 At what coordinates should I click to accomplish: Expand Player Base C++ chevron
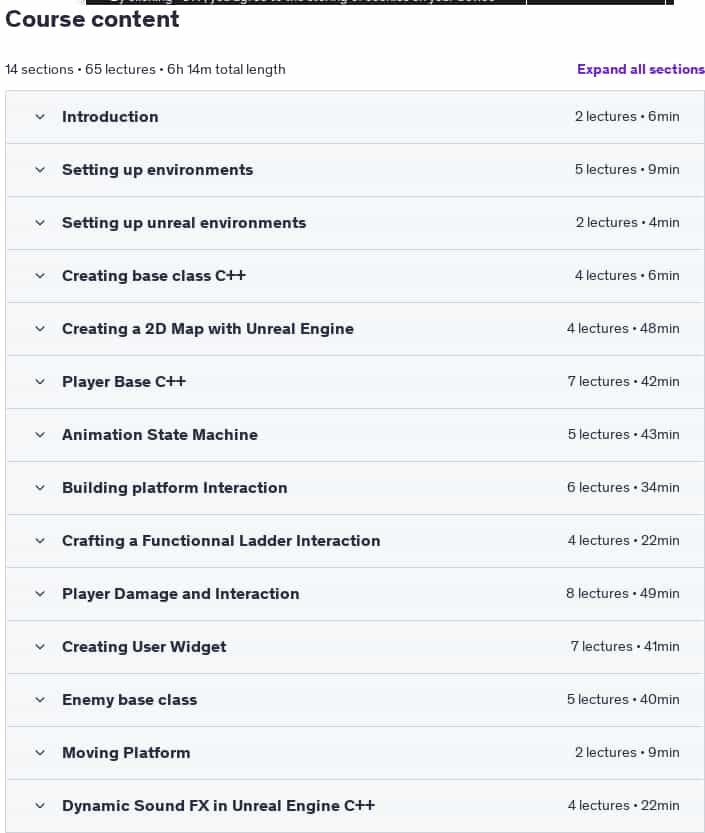(x=40, y=381)
